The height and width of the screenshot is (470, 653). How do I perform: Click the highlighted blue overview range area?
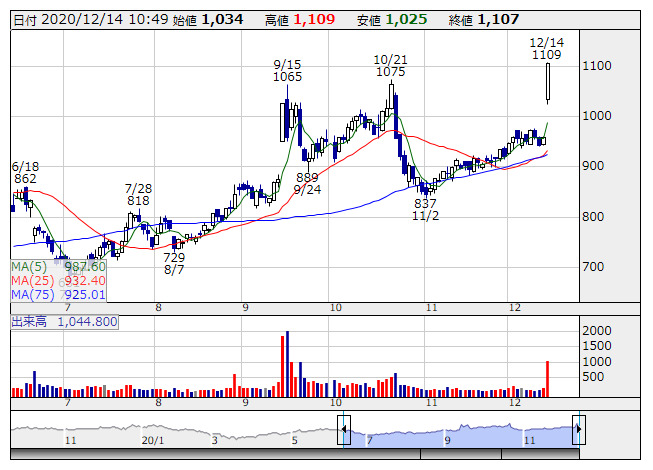point(461,437)
